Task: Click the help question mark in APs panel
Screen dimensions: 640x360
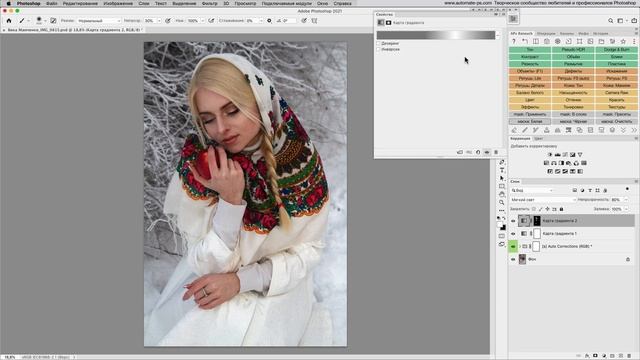Action: (514, 41)
